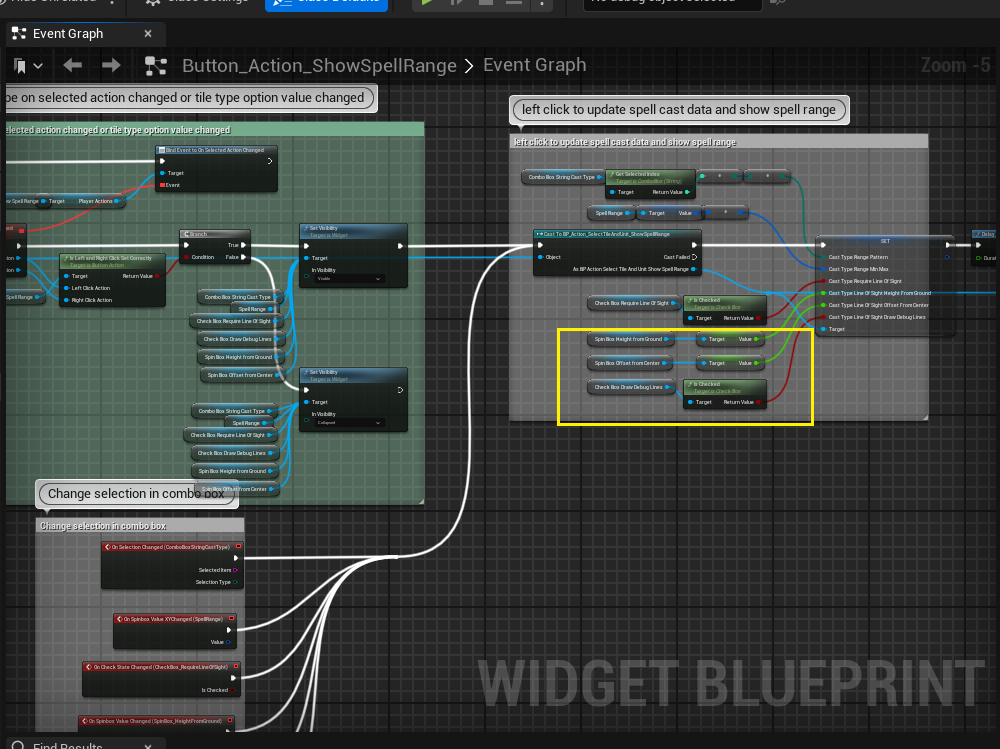This screenshot has height=749, width=1000.
Task: Click Cast Type Range Pattern pin on SET
Action: [x=823, y=257]
